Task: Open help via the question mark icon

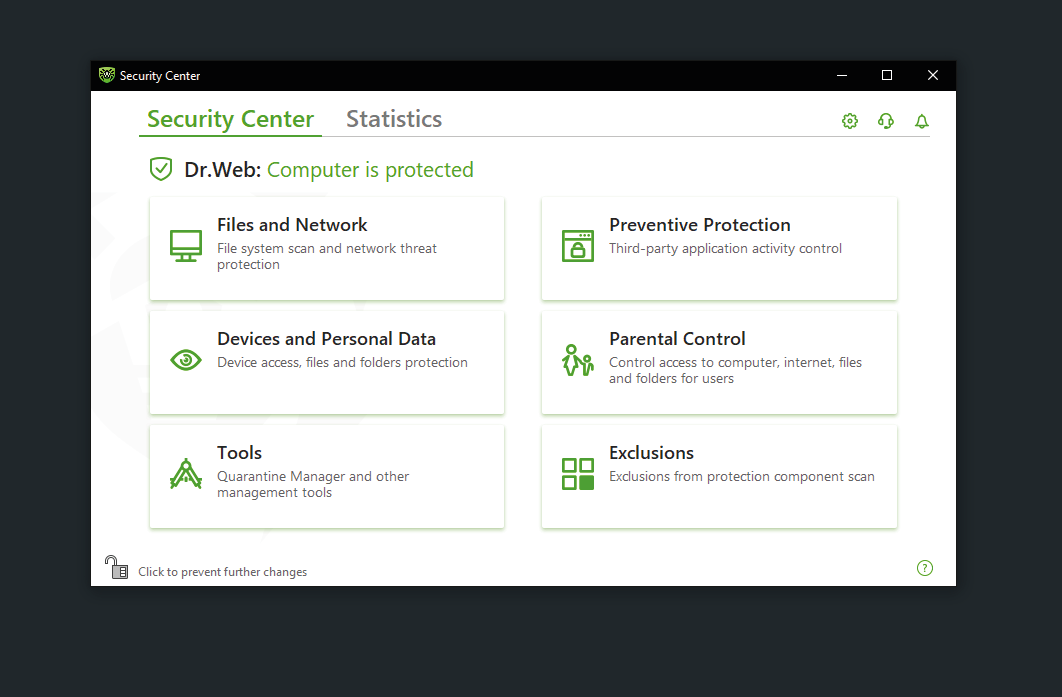Action: click(x=925, y=568)
